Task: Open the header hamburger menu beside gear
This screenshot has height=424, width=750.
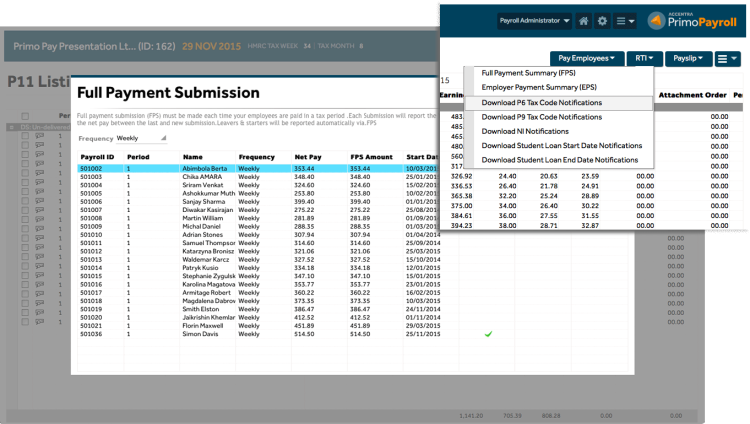Action: point(625,21)
